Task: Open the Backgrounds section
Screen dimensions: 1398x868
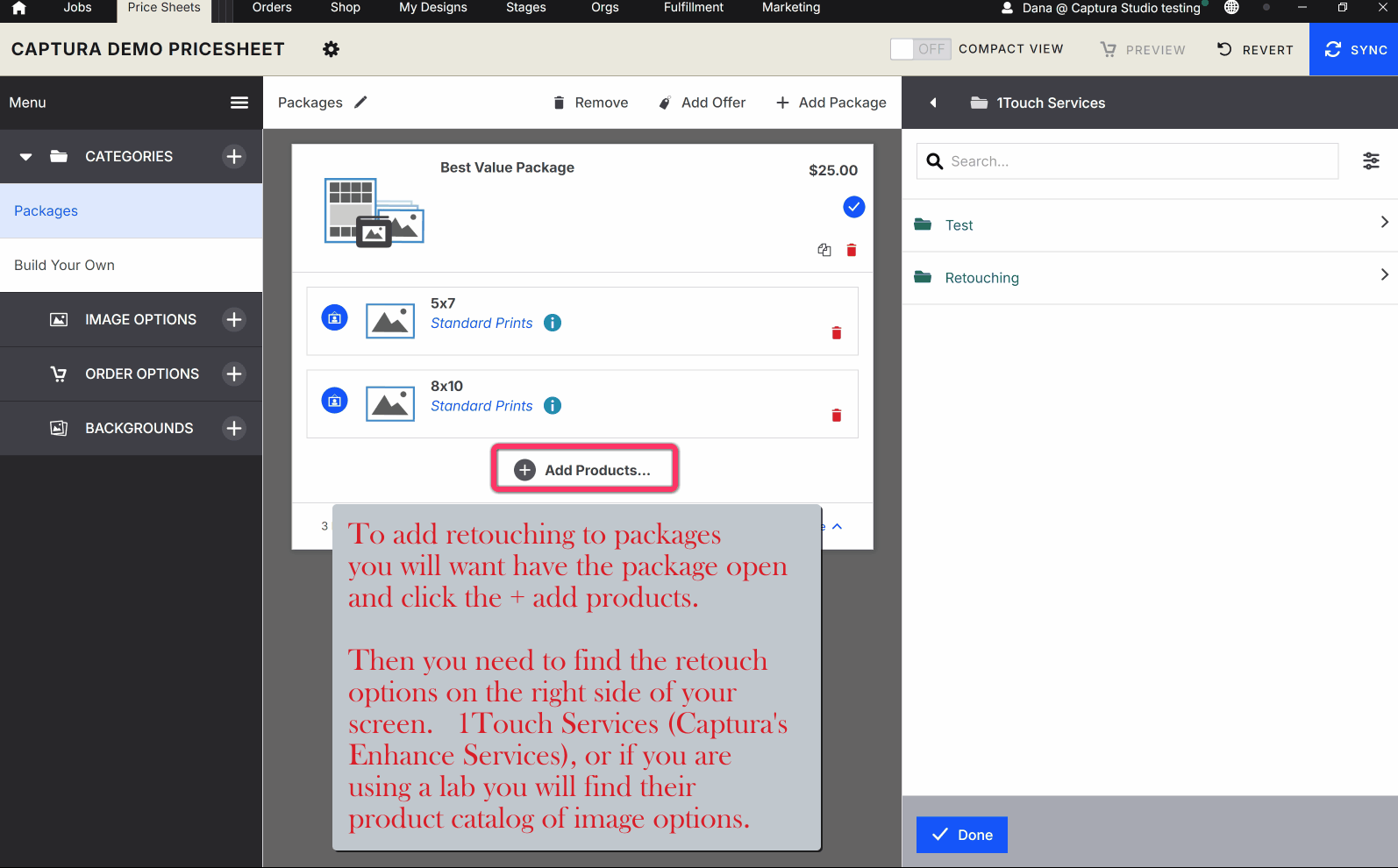Action: coord(139,429)
